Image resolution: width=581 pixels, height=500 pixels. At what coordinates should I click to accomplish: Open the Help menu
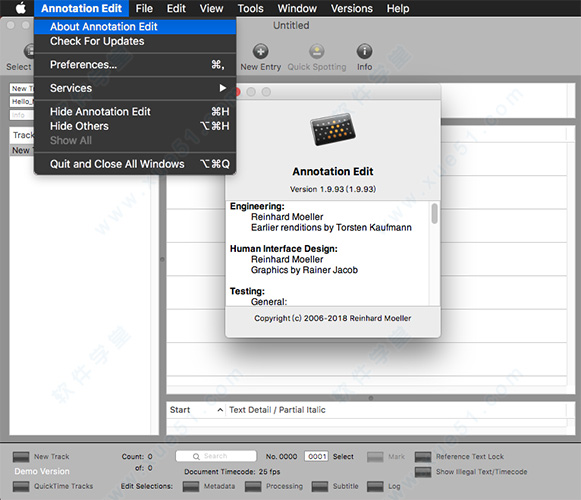[x=398, y=8]
